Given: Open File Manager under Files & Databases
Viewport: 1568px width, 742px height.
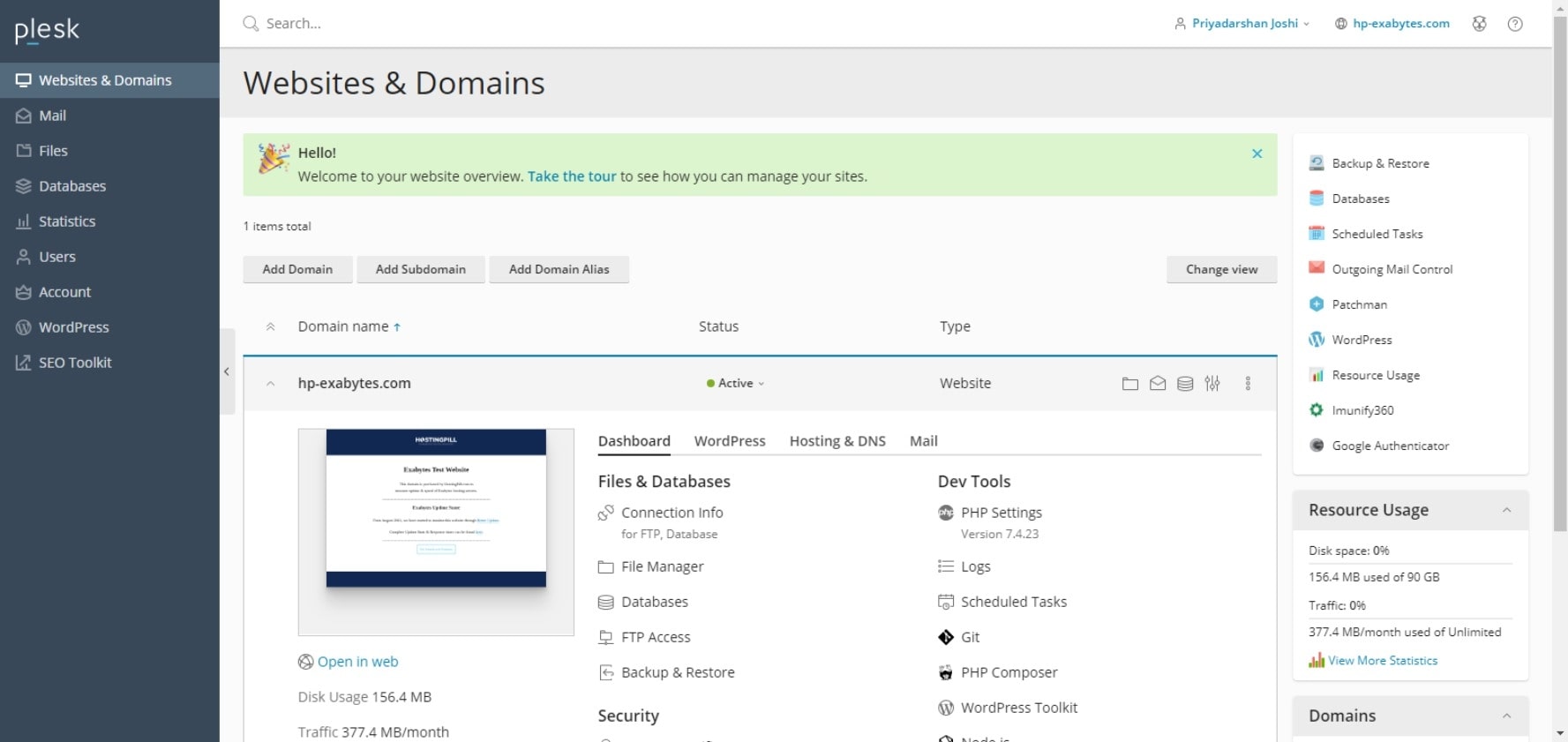Looking at the screenshot, I should pyautogui.click(x=651, y=566).
